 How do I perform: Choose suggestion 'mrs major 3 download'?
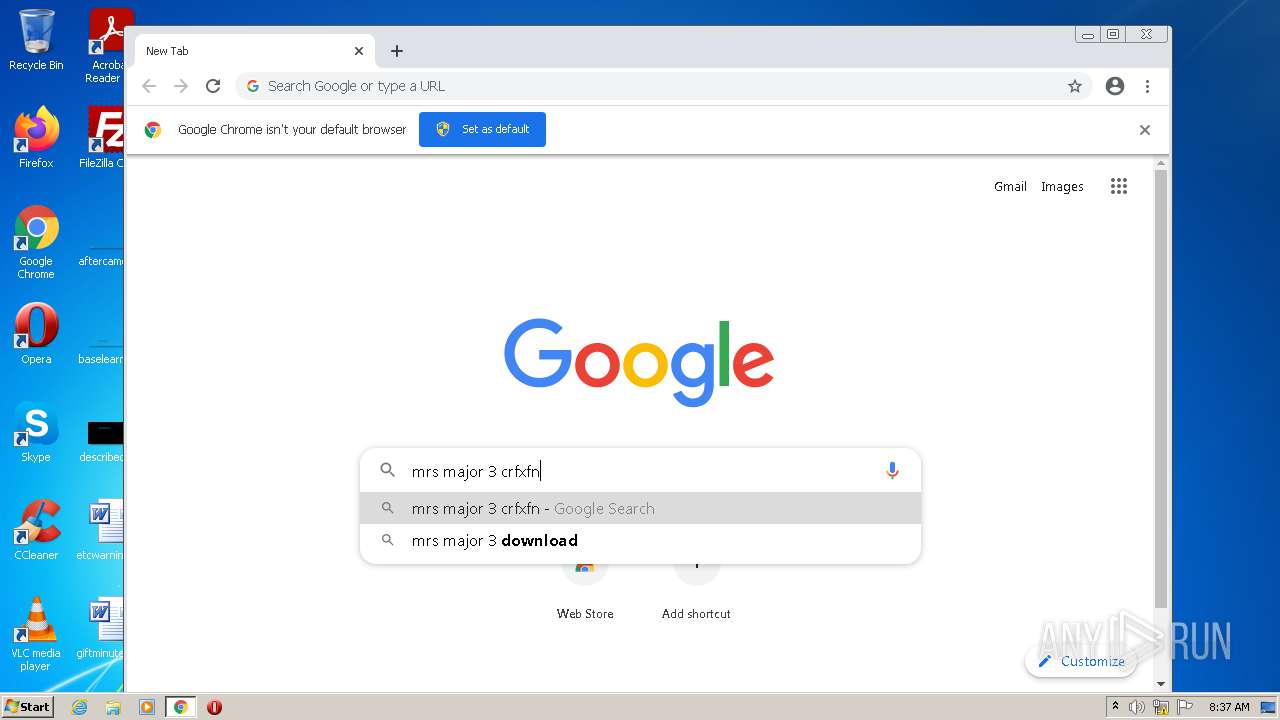pos(640,540)
